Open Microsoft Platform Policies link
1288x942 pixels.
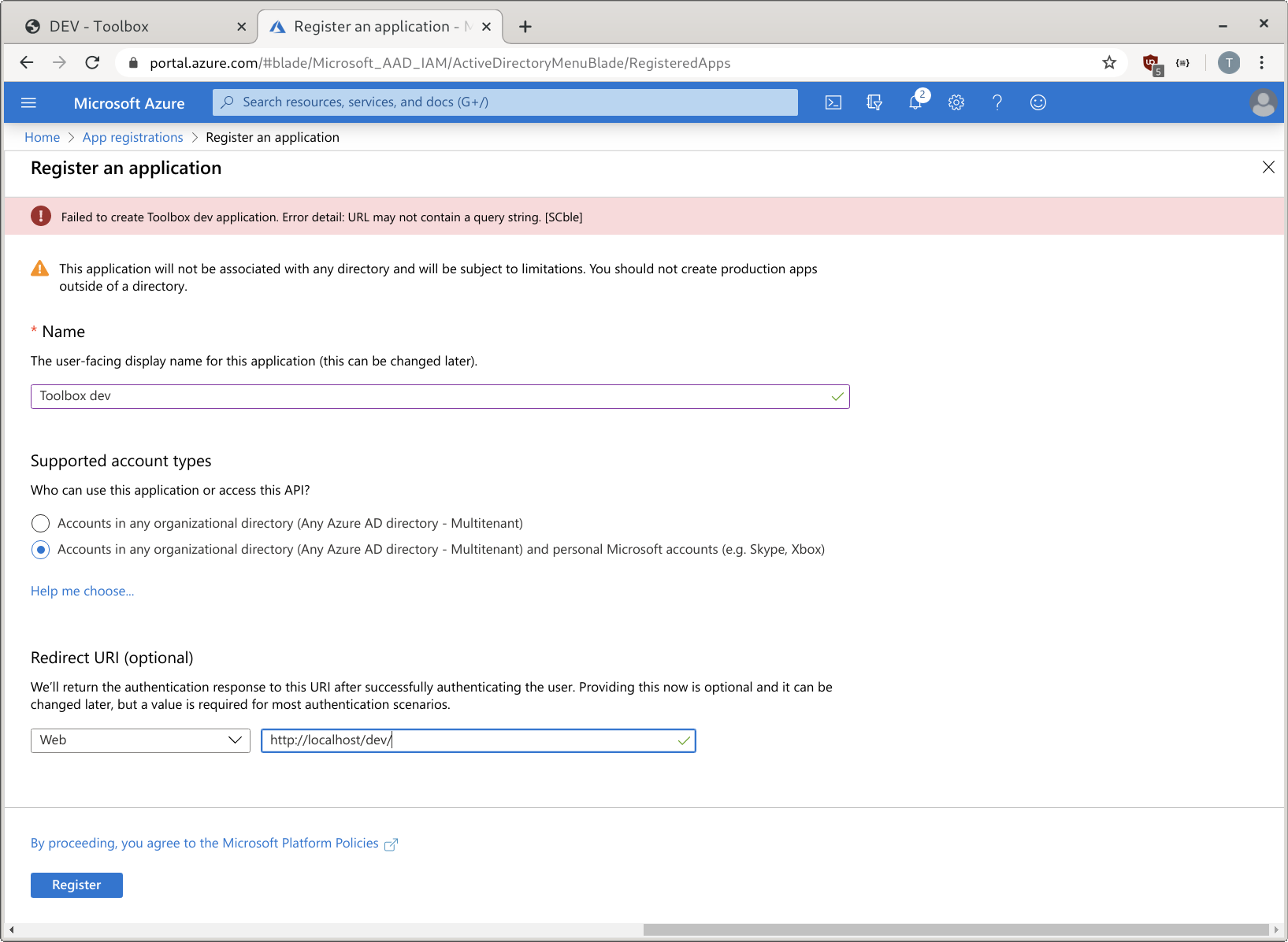pos(214,843)
